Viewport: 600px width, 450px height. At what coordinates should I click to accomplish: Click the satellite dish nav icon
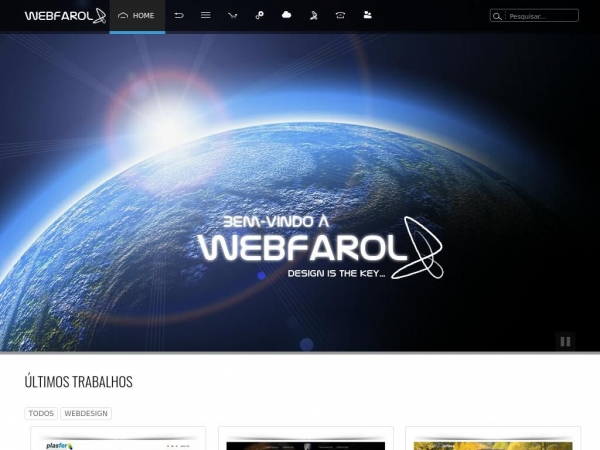coord(313,15)
